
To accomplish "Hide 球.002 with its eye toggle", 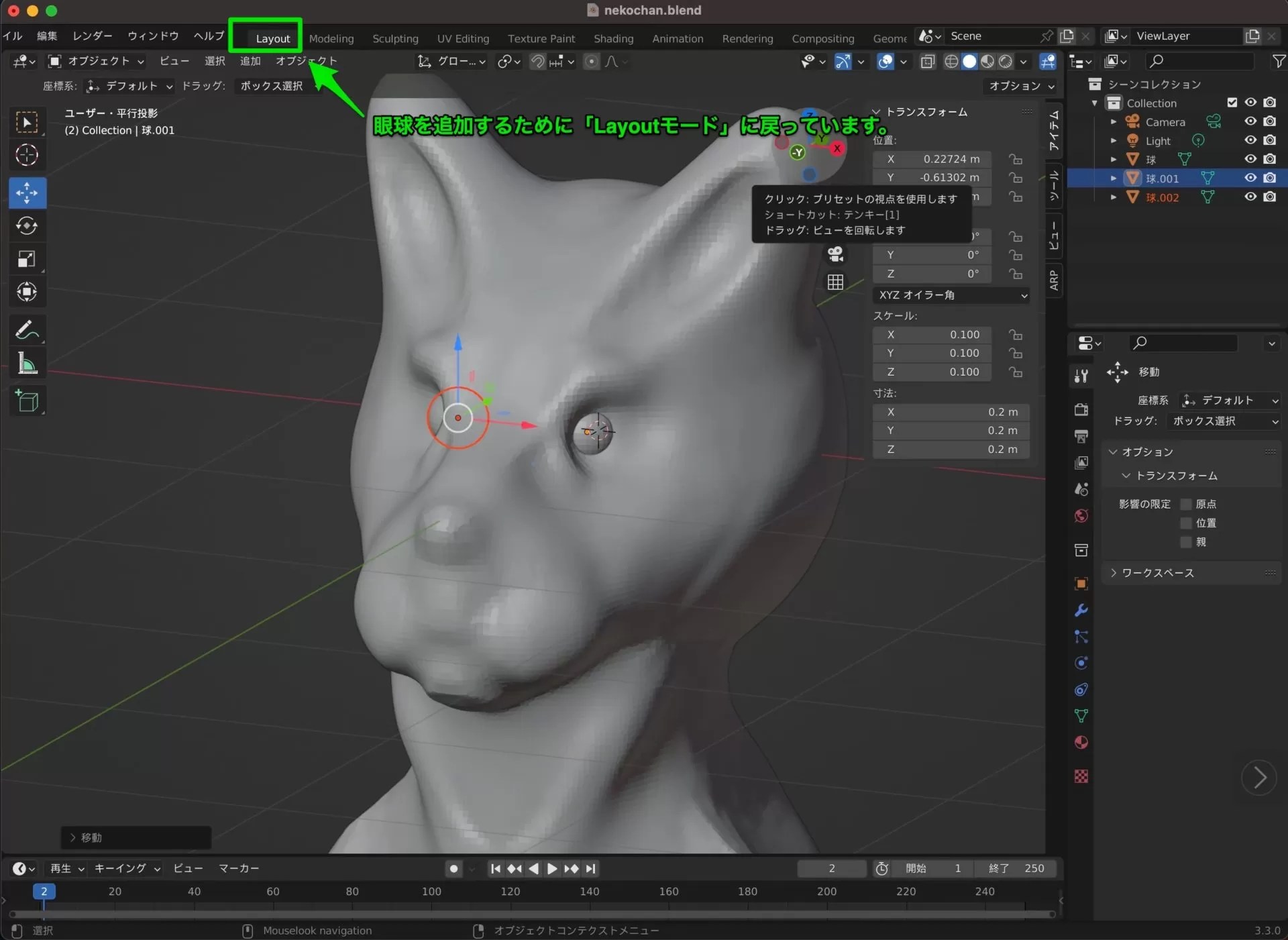I will click(x=1250, y=197).
